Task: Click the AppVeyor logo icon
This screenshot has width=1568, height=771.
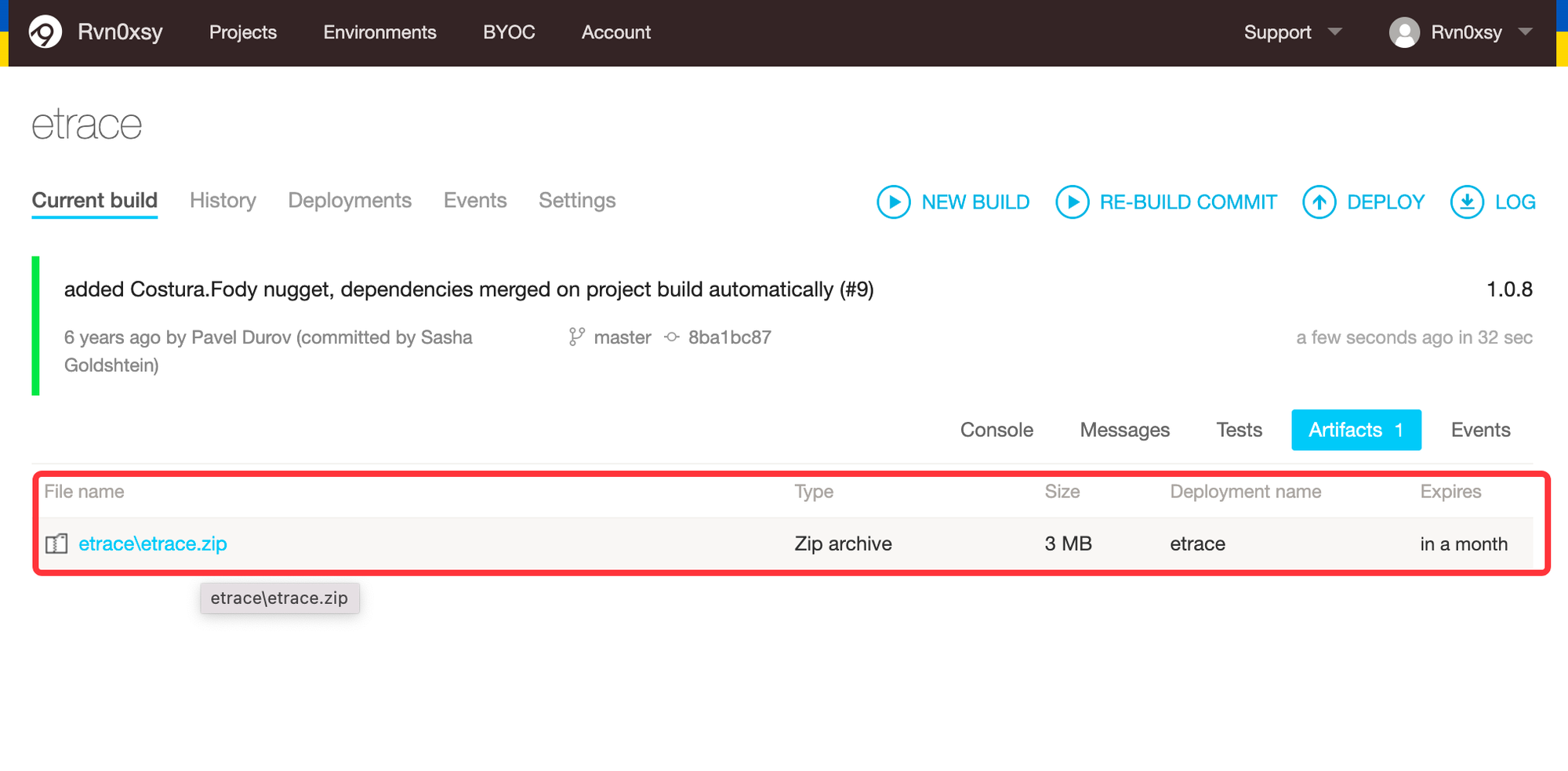Action: point(45,32)
